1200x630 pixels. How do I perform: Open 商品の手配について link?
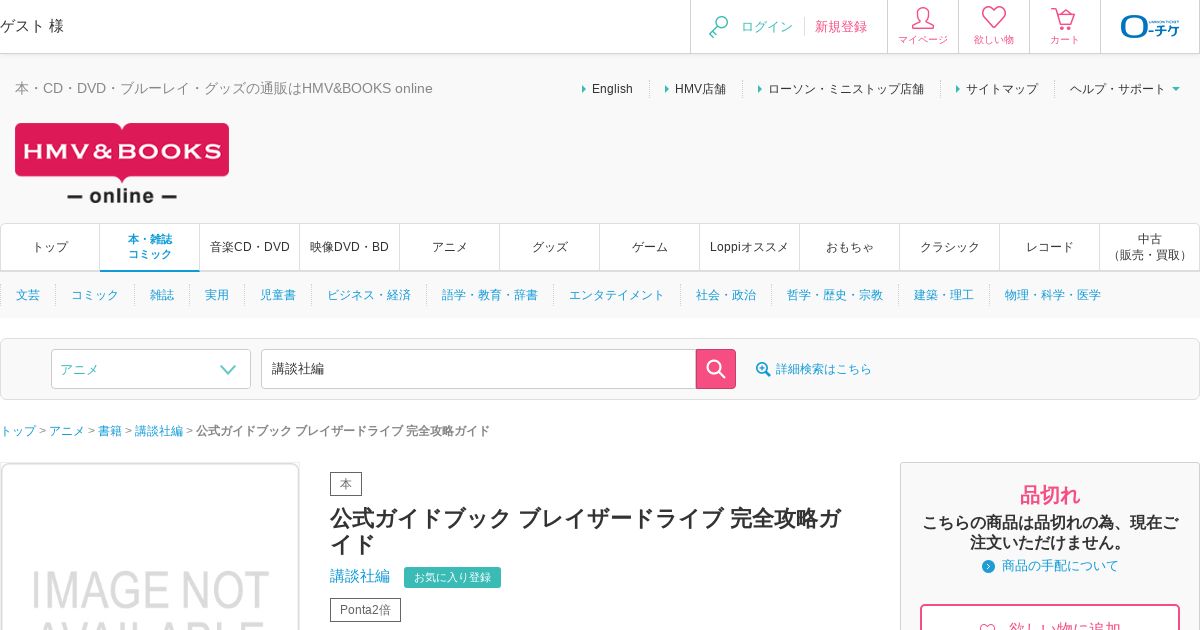click(1060, 566)
